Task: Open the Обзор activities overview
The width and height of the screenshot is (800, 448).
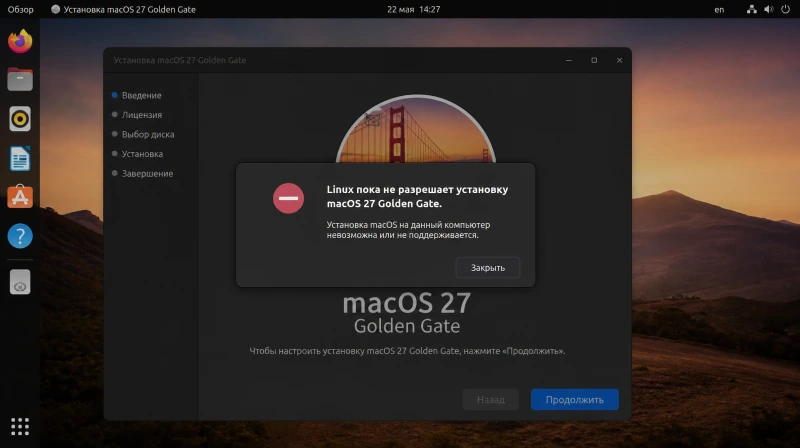Action: pos(20,9)
